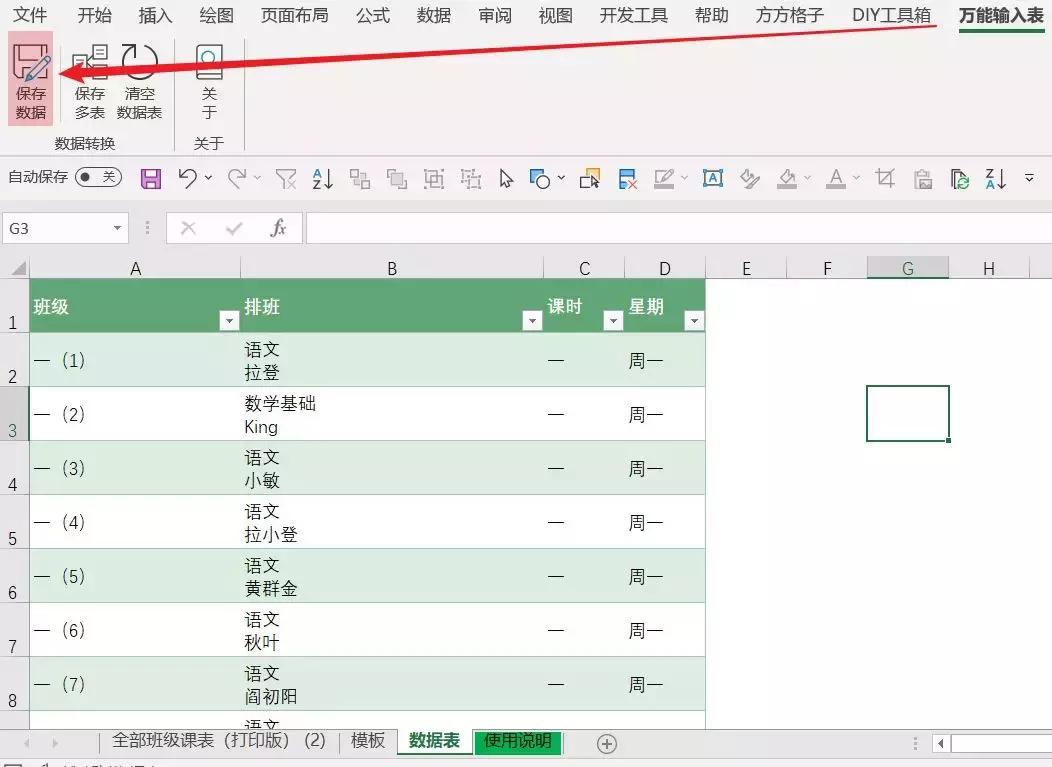The width and height of the screenshot is (1052, 767).
Task: Click the Undo icon in the toolbar
Action: point(190,177)
